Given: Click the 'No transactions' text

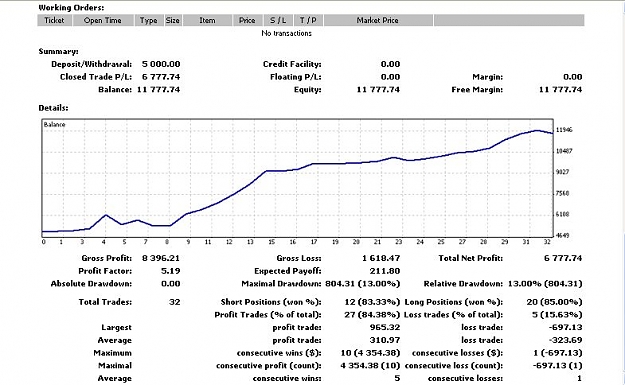Looking at the screenshot, I should tap(287, 33).
